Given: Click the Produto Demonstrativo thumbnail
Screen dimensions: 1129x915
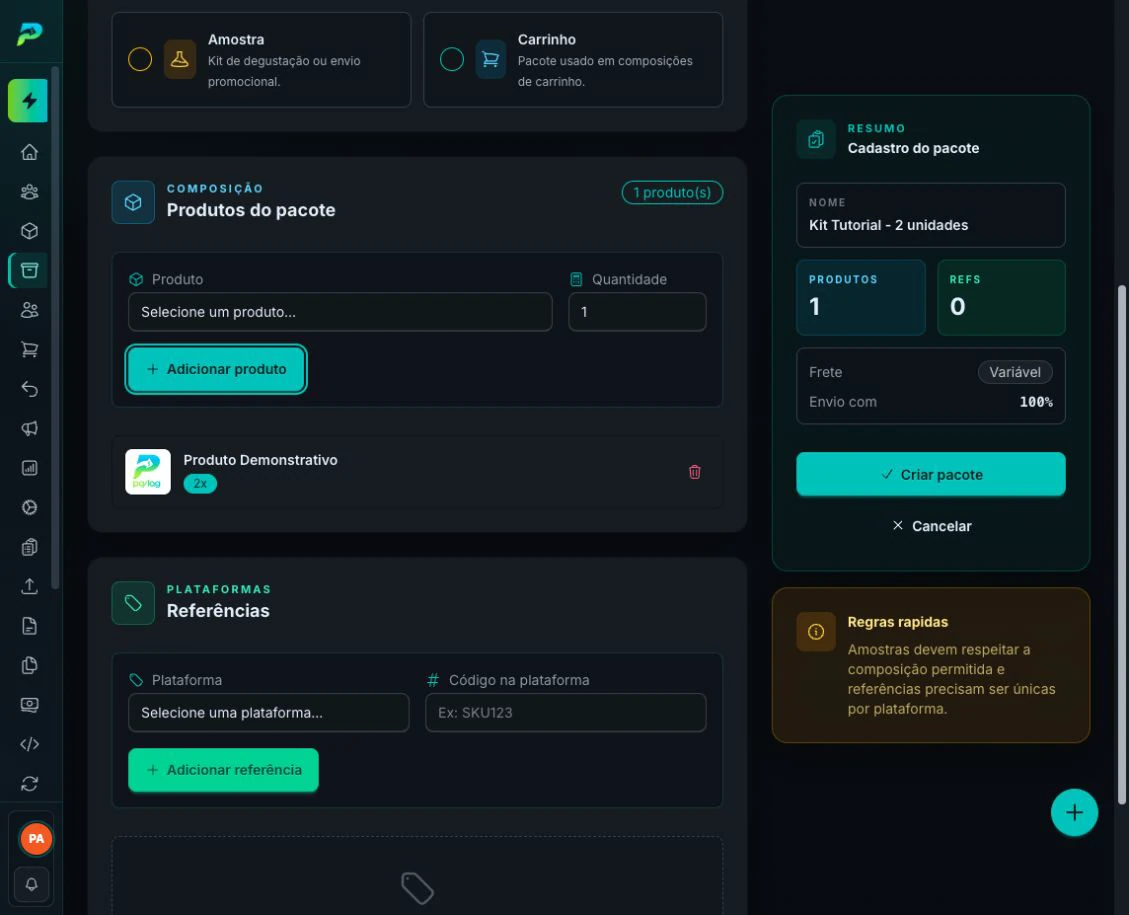Looking at the screenshot, I should tap(148, 472).
